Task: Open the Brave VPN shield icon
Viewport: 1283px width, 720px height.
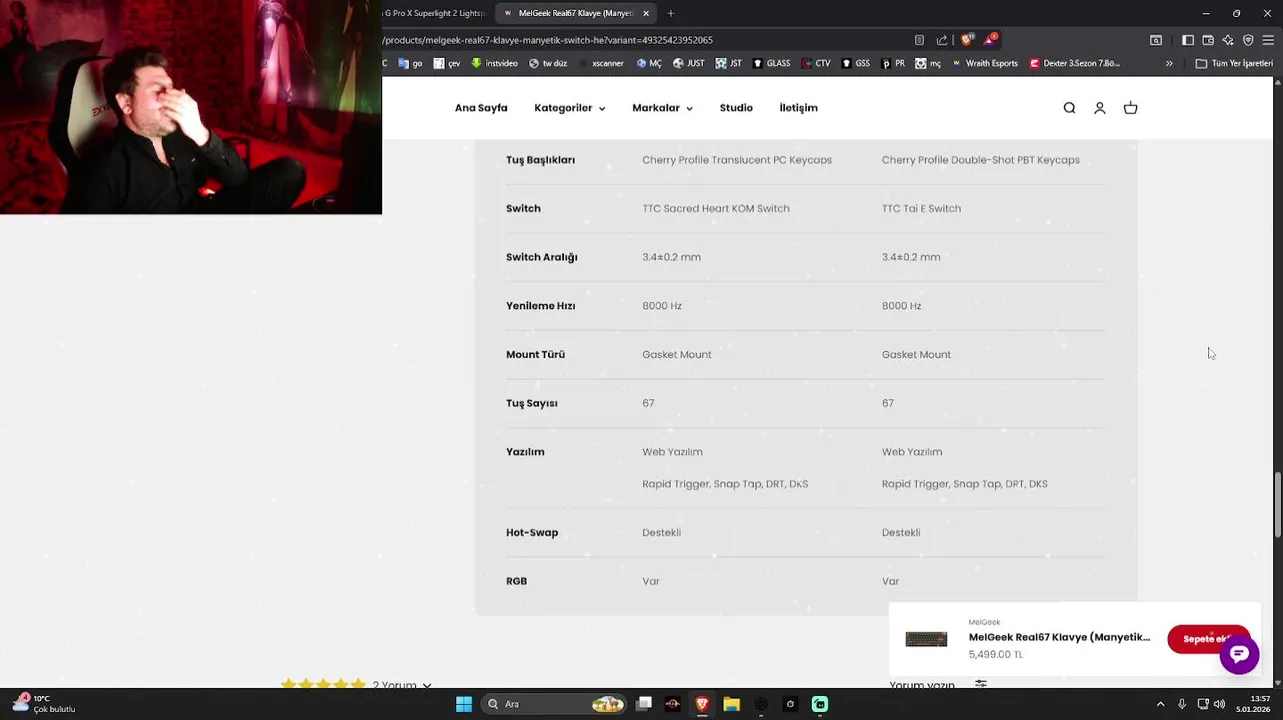Action: [x=1248, y=40]
